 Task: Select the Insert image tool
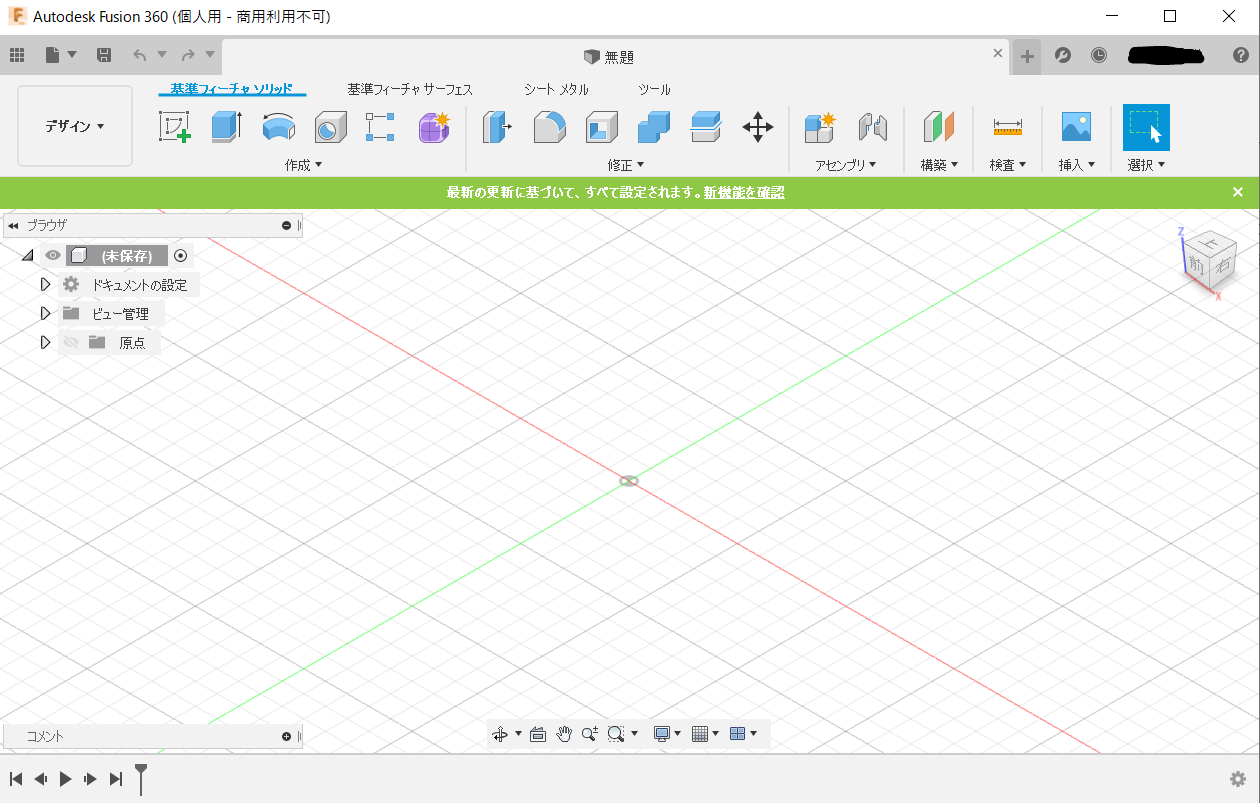coord(1077,127)
